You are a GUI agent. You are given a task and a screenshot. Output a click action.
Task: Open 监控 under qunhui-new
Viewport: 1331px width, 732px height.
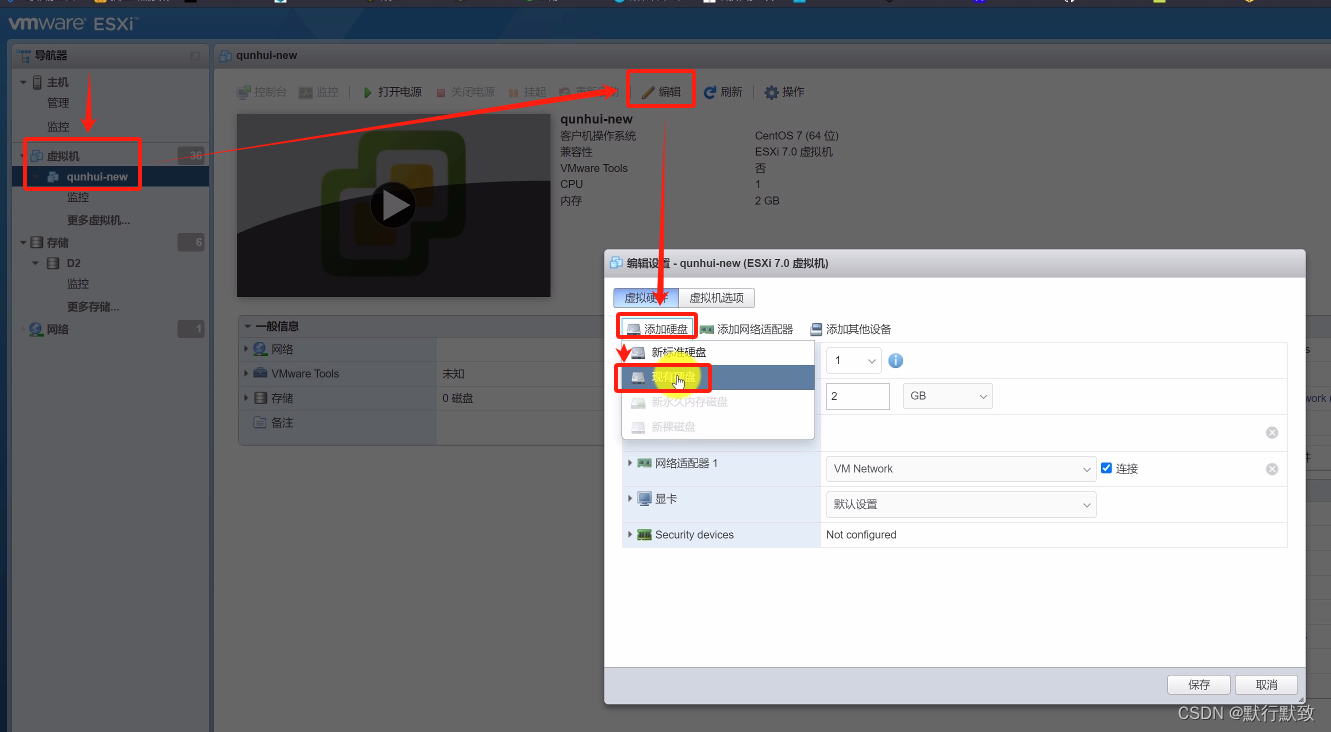[78, 198]
